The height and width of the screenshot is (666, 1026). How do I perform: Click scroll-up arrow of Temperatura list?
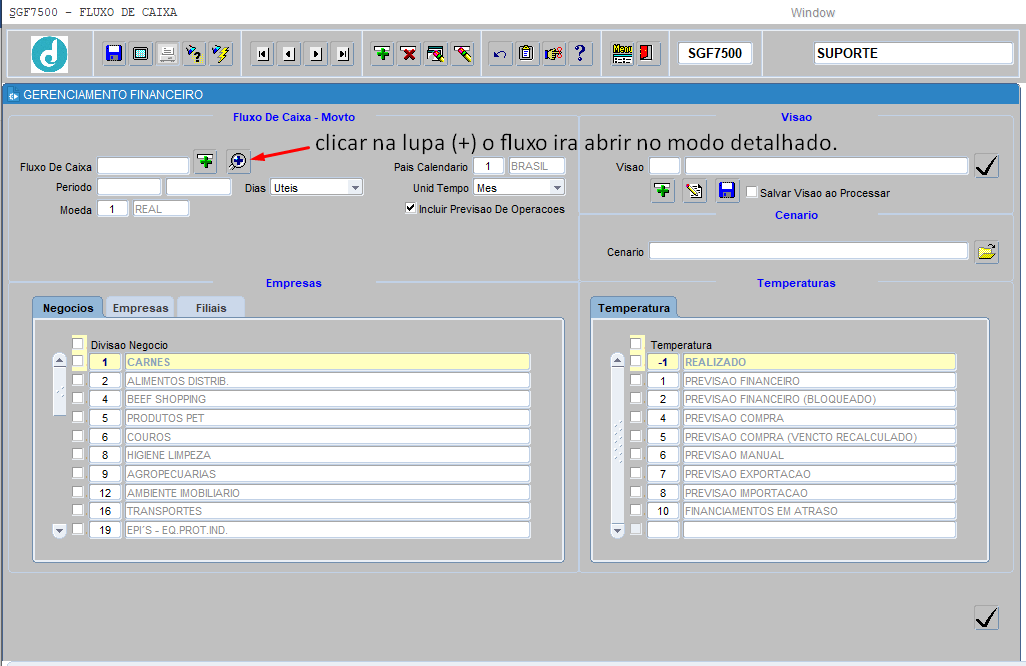(x=618, y=360)
